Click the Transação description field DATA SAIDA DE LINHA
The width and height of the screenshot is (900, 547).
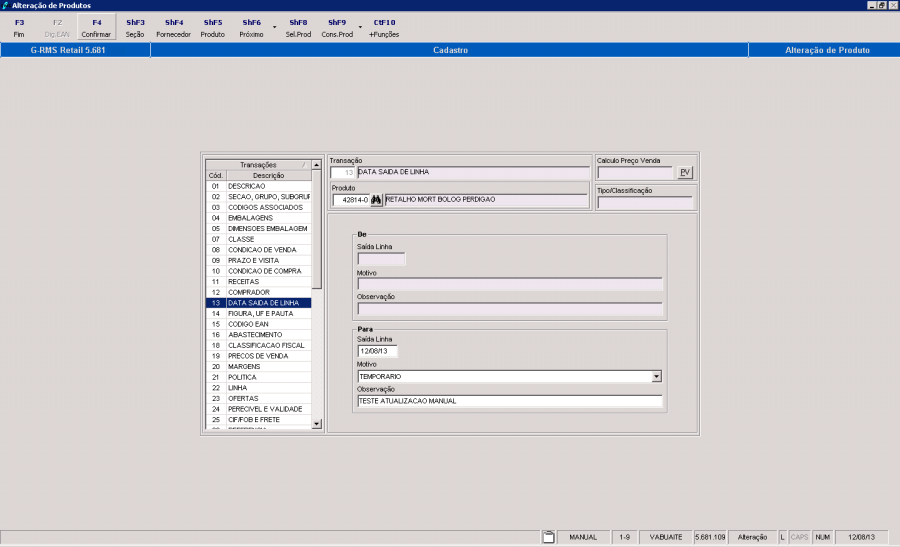(473, 172)
